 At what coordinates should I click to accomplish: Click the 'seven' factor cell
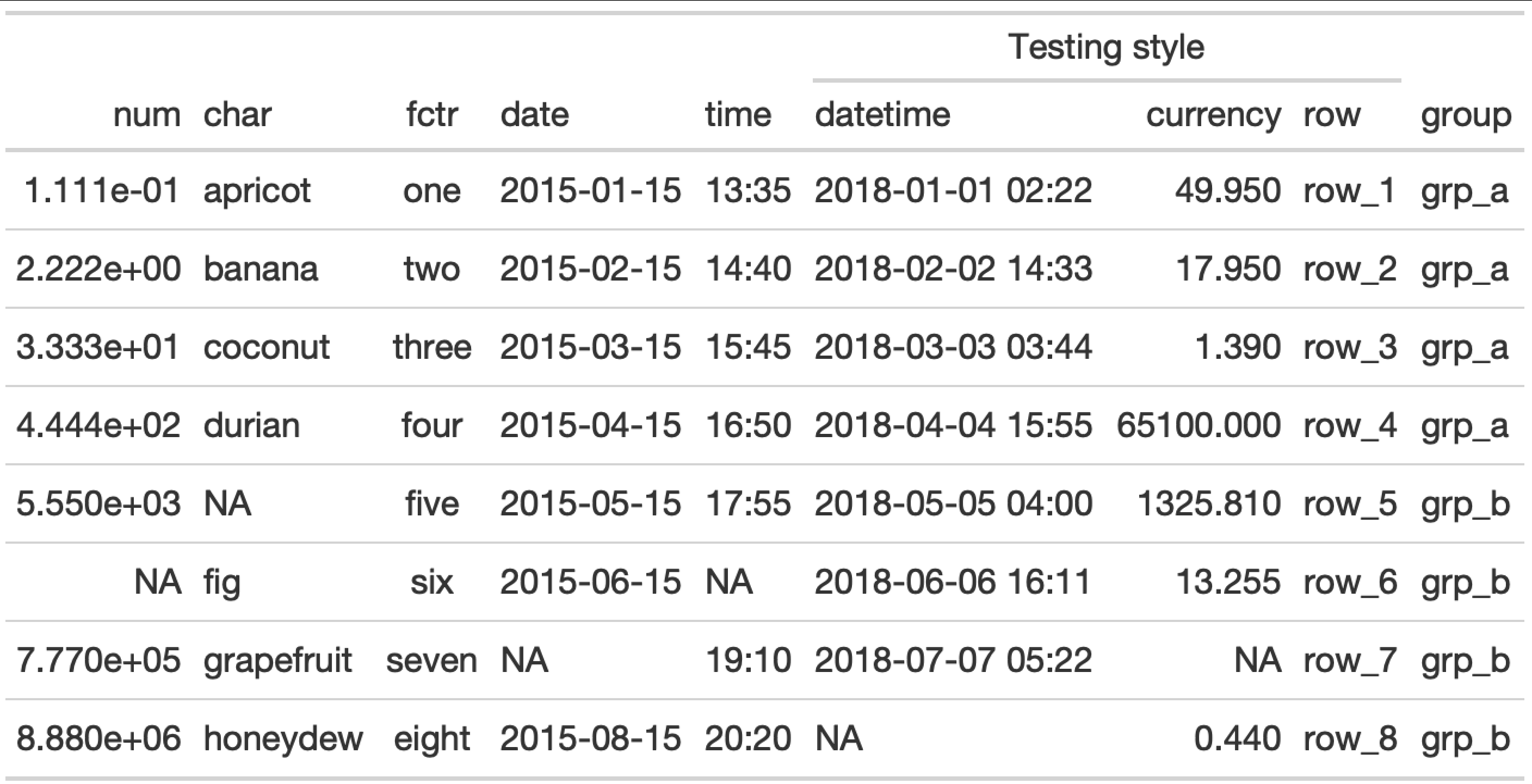point(432,661)
